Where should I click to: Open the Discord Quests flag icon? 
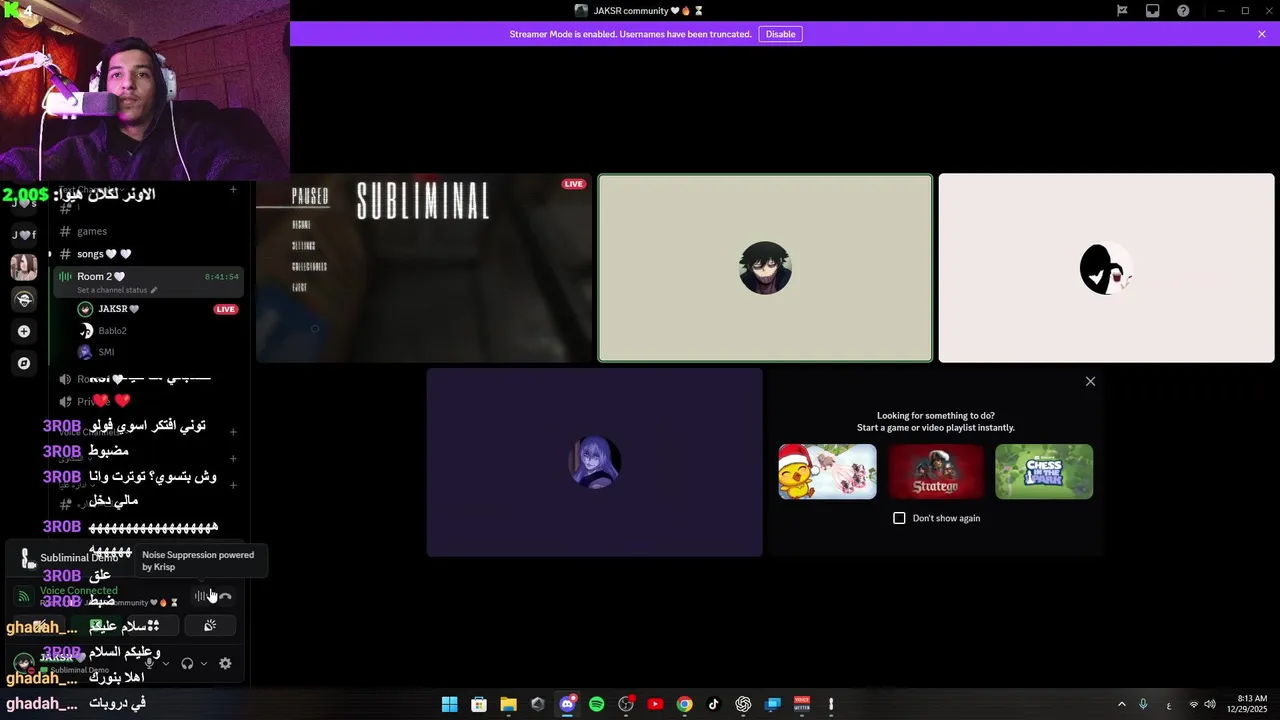pyautogui.click(x=1122, y=11)
